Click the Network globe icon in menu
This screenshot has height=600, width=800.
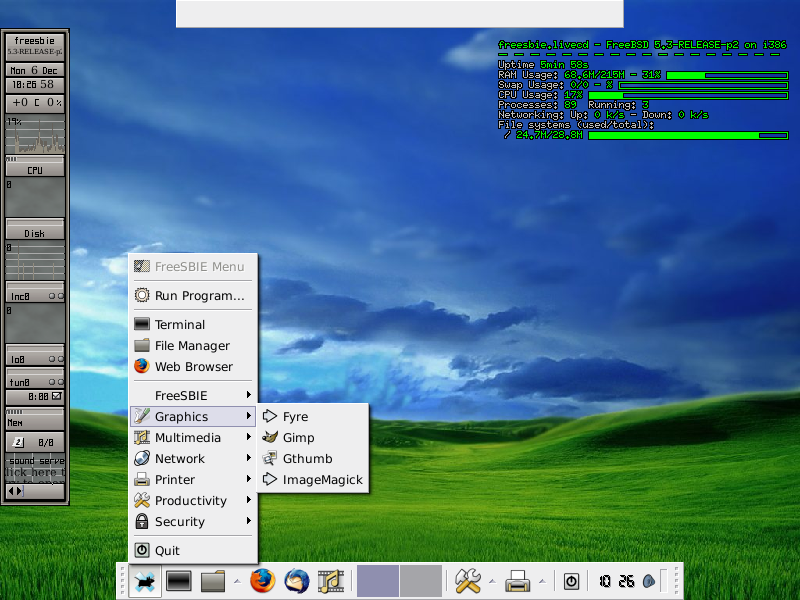coord(142,458)
